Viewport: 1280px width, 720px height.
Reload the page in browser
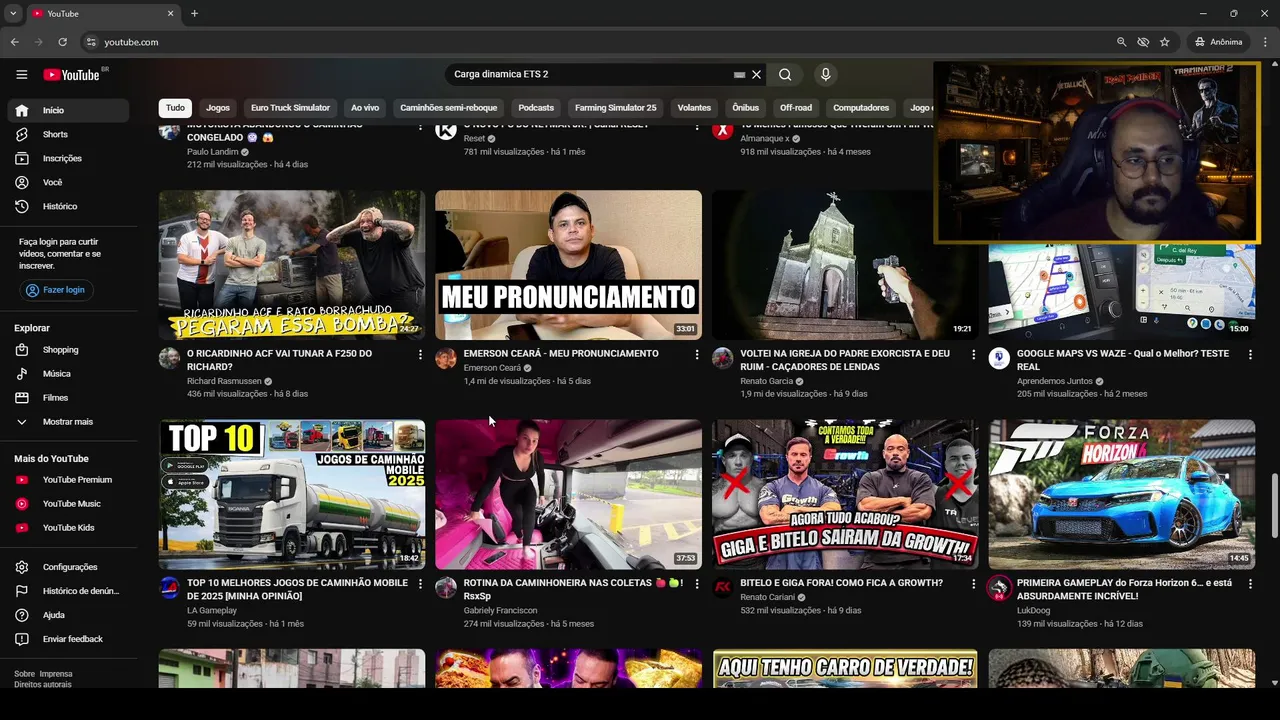(62, 42)
